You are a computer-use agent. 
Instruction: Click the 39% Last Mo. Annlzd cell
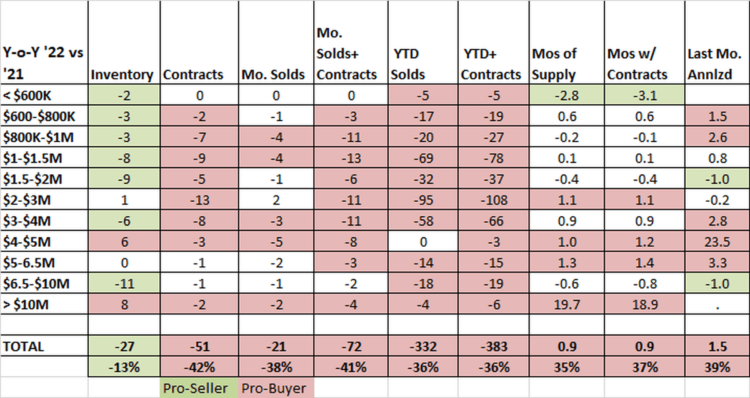click(717, 367)
